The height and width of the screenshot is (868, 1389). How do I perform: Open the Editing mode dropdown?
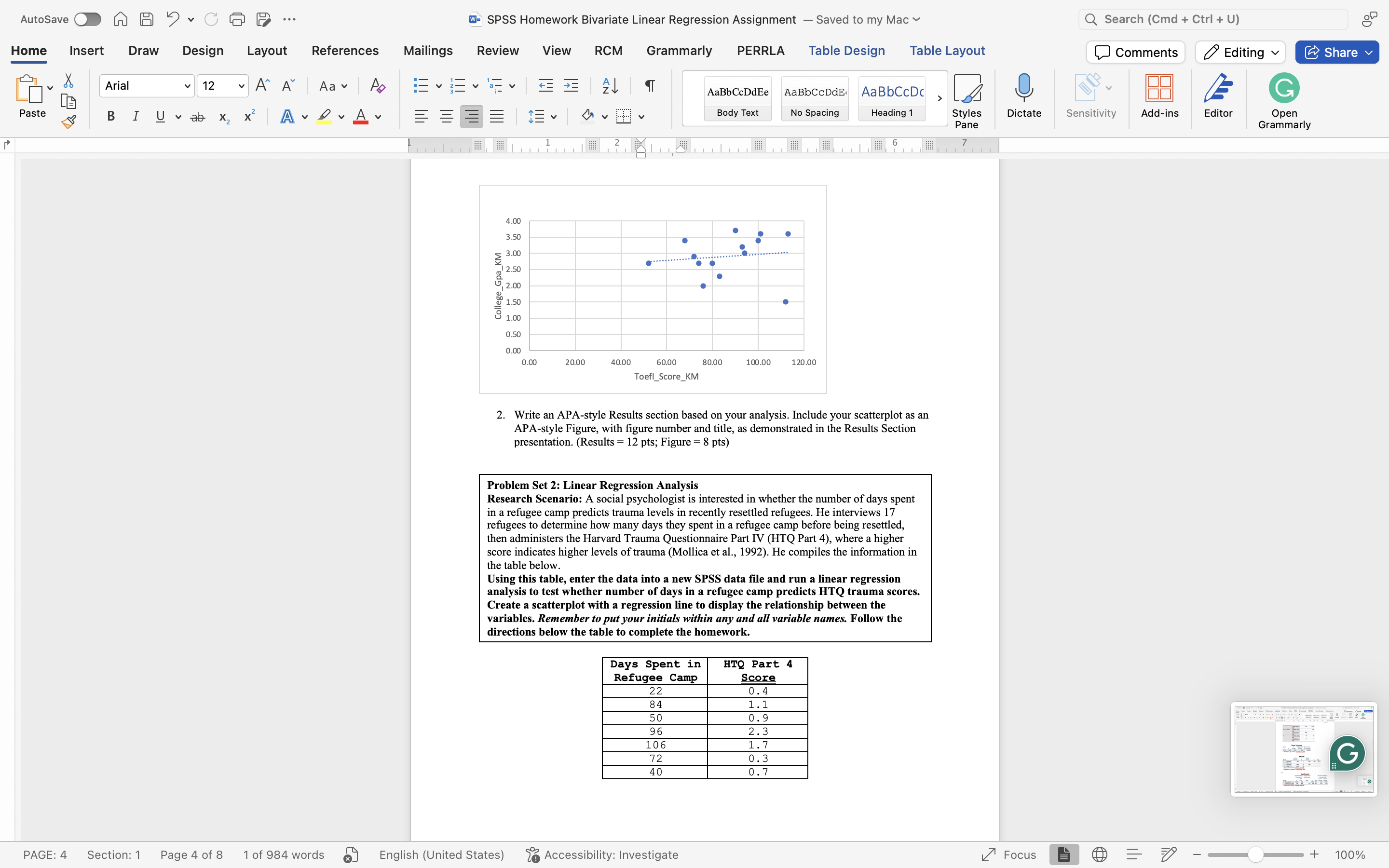1239,52
